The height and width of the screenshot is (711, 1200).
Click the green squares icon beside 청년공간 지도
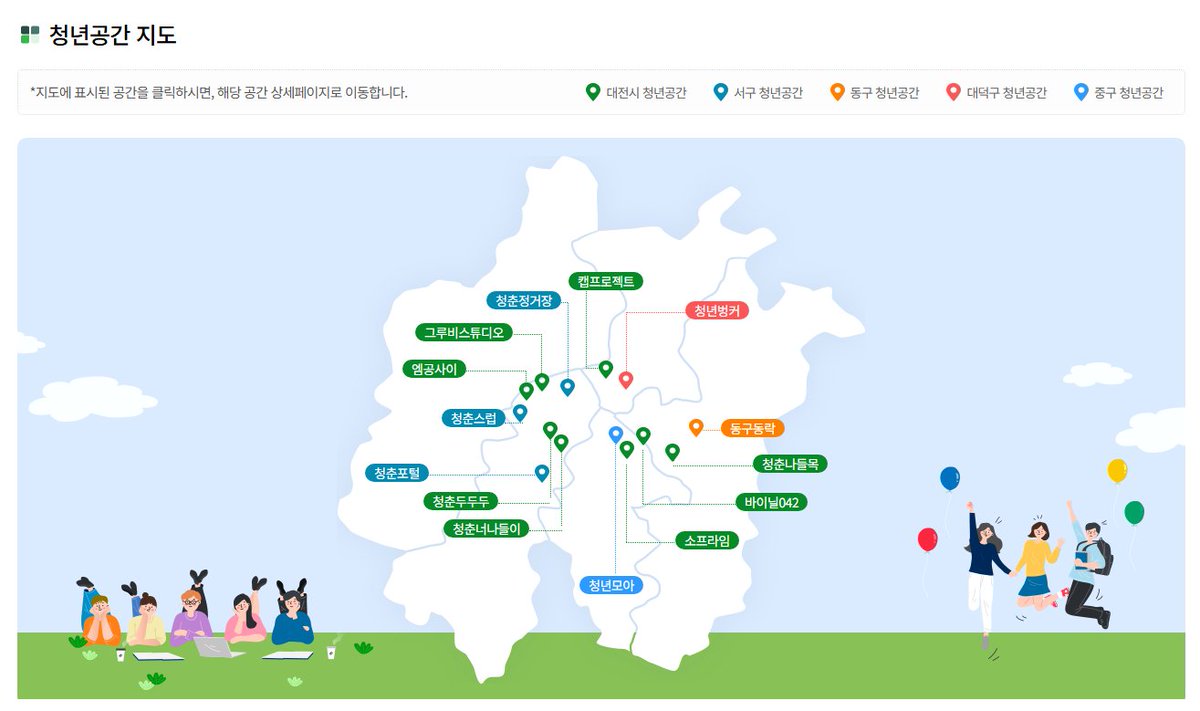30,35
